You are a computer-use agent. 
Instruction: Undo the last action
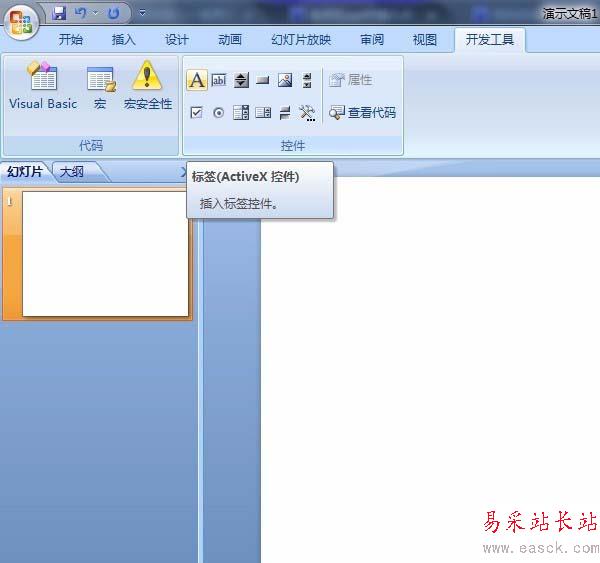[81, 13]
